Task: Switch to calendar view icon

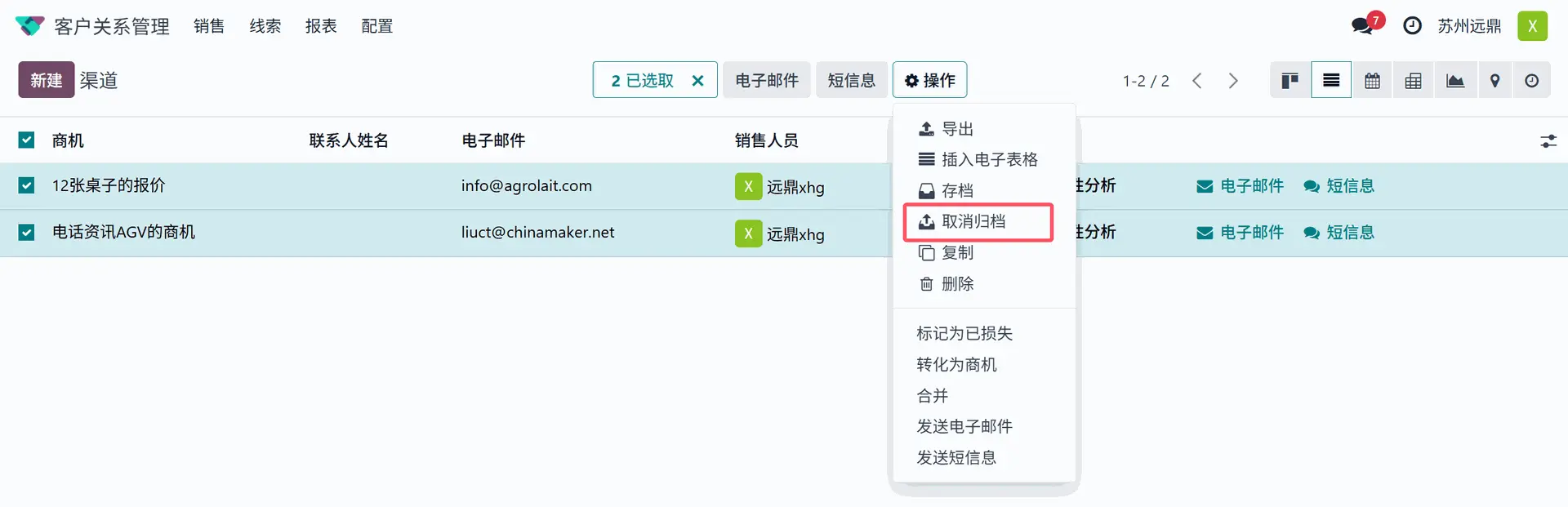Action: click(x=1373, y=80)
